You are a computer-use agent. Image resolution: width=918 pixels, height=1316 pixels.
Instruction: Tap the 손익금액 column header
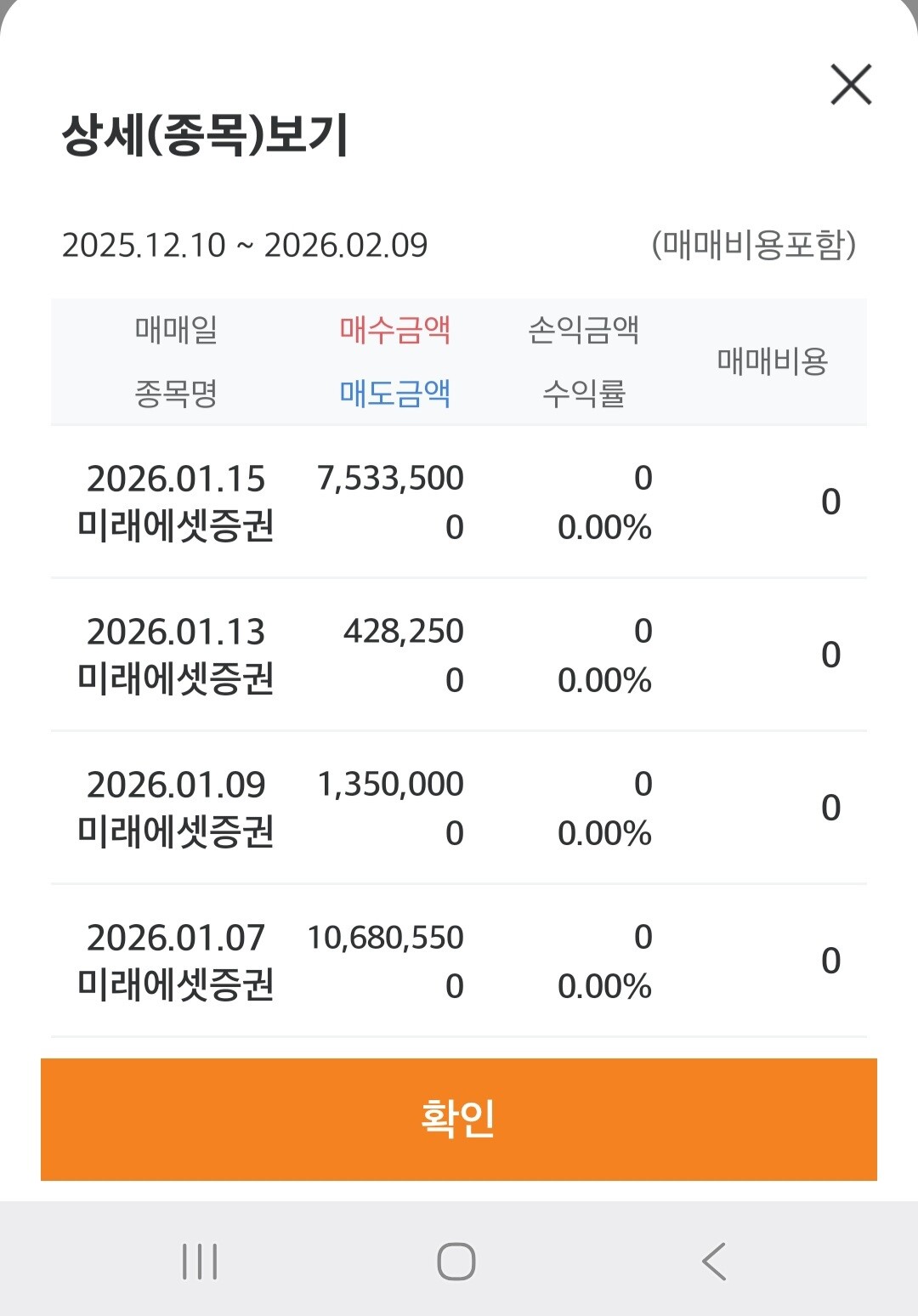pyautogui.click(x=584, y=330)
